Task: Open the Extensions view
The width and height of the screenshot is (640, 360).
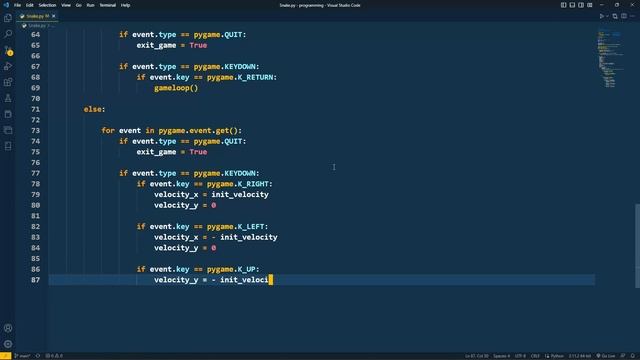Action: tap(8, 82)
